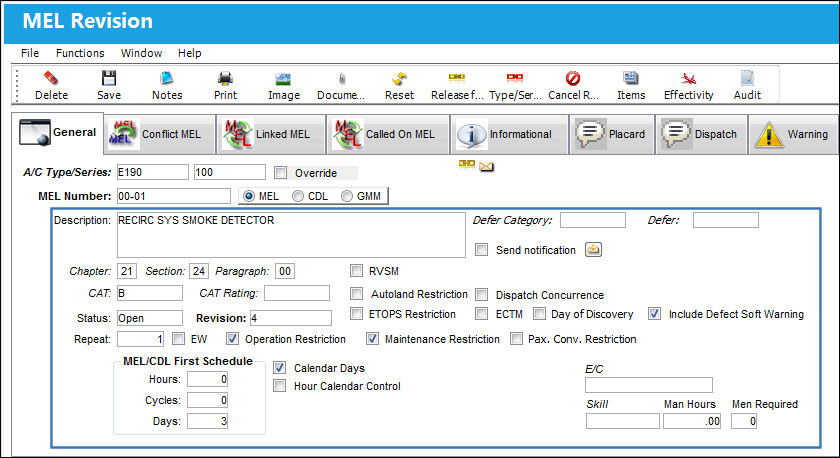
Task: Click the Cancel Revision toolbar icon
Action: [573, 79]
